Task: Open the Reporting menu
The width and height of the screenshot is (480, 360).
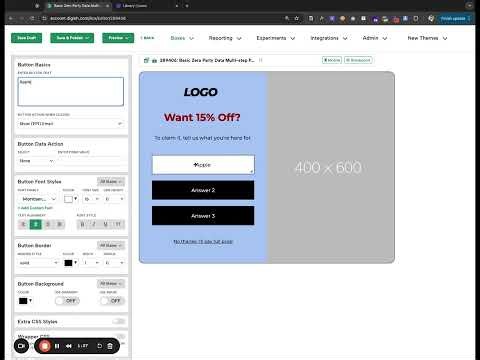Action: (225, 38)
